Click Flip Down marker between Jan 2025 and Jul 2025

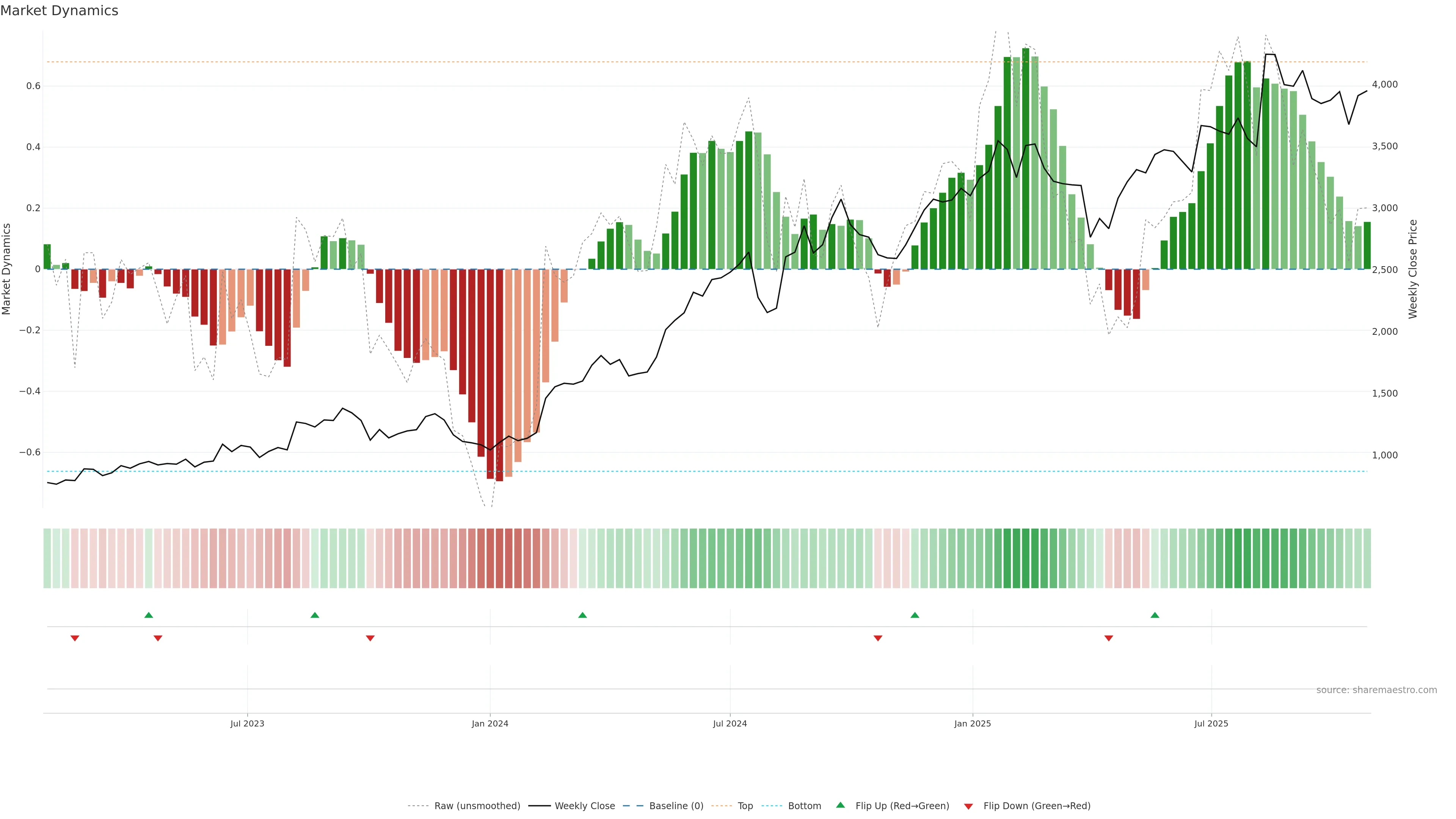(x=1108, y=638)
